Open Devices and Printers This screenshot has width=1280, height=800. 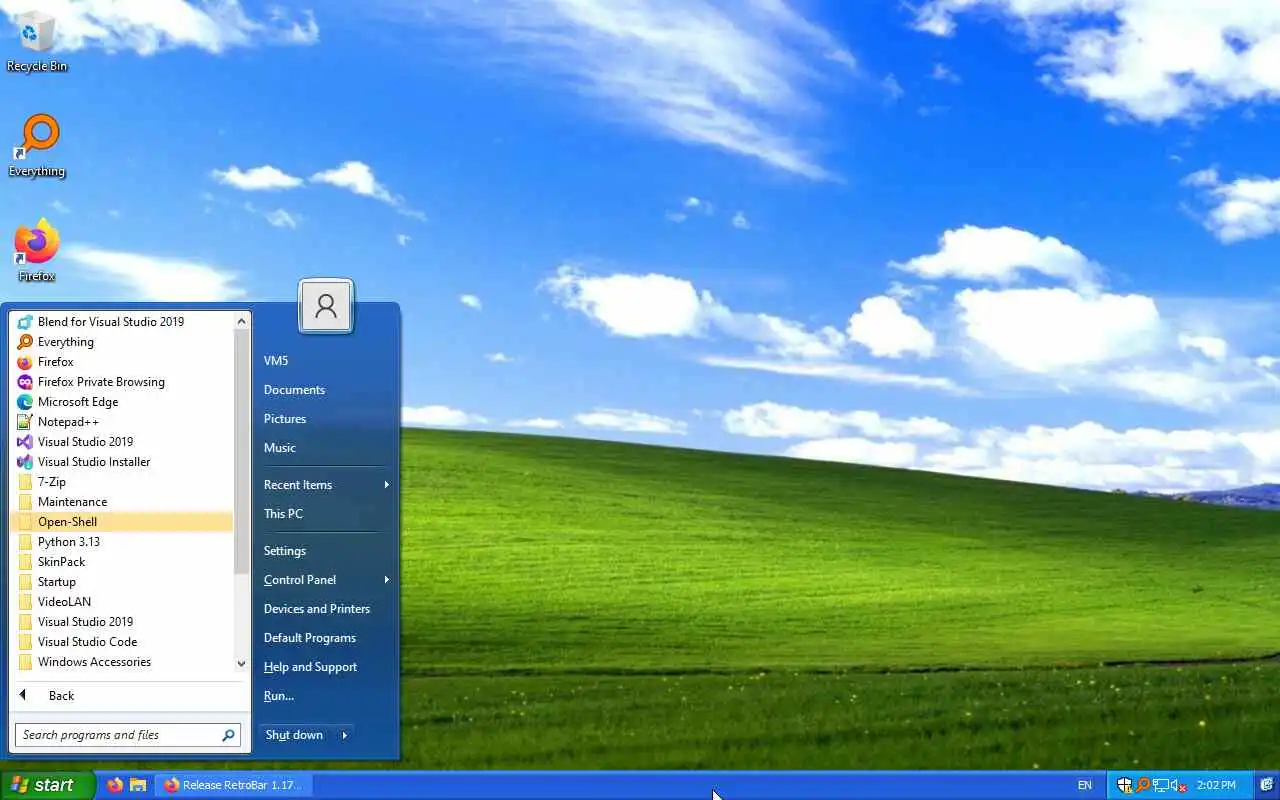[x=325, y=609]
